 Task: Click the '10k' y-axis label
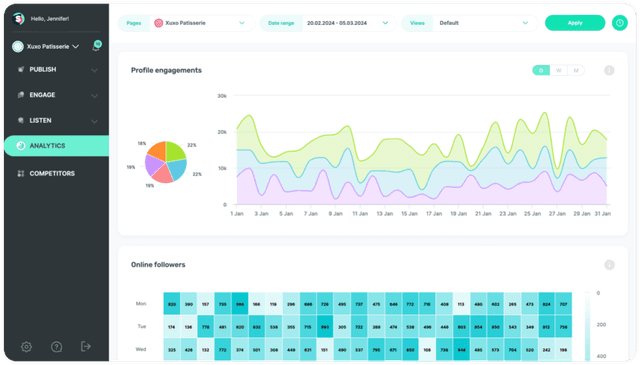click(x=222, y=168)
